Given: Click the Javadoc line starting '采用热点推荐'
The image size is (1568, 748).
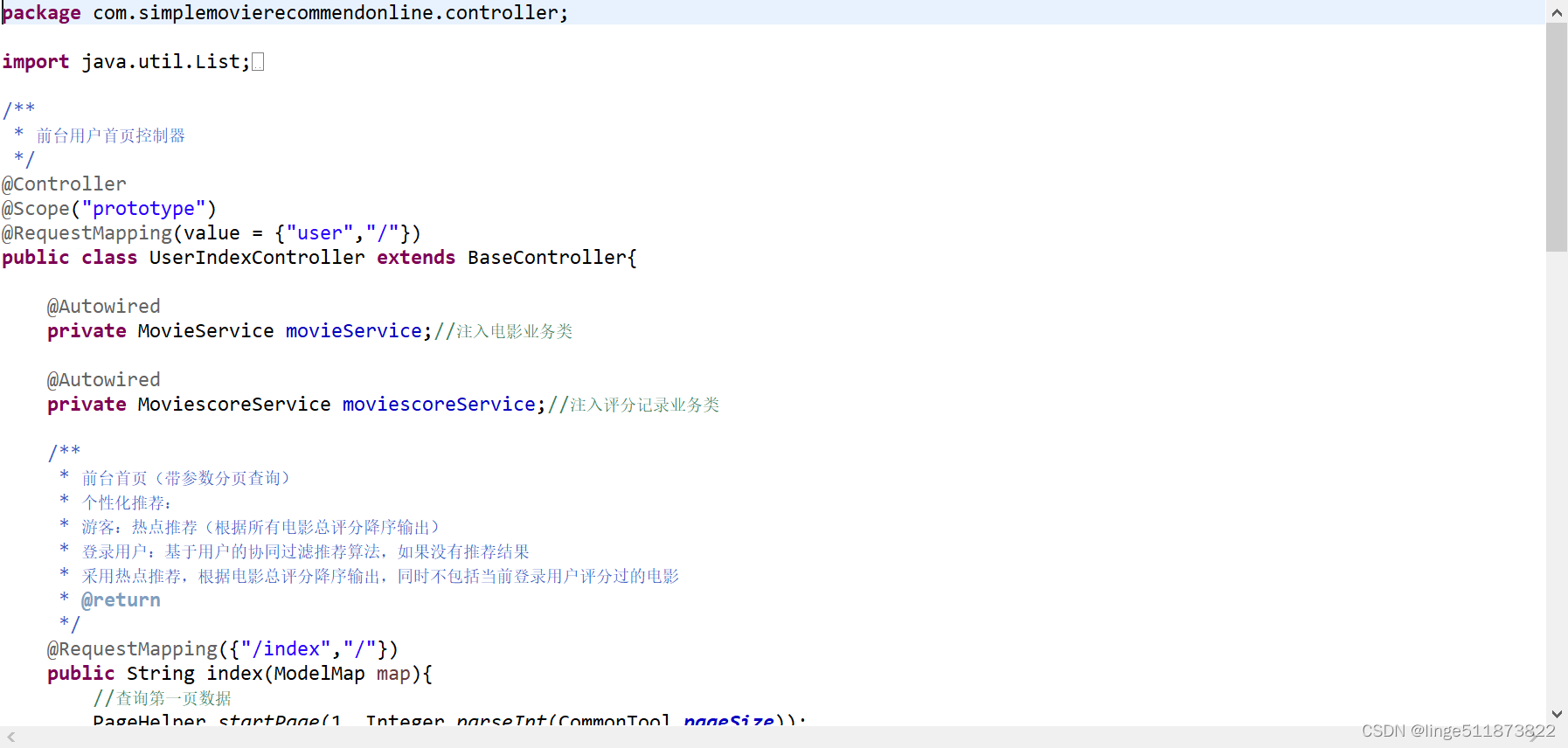Looking at the screenshot, I should click(x=380, y=576).
